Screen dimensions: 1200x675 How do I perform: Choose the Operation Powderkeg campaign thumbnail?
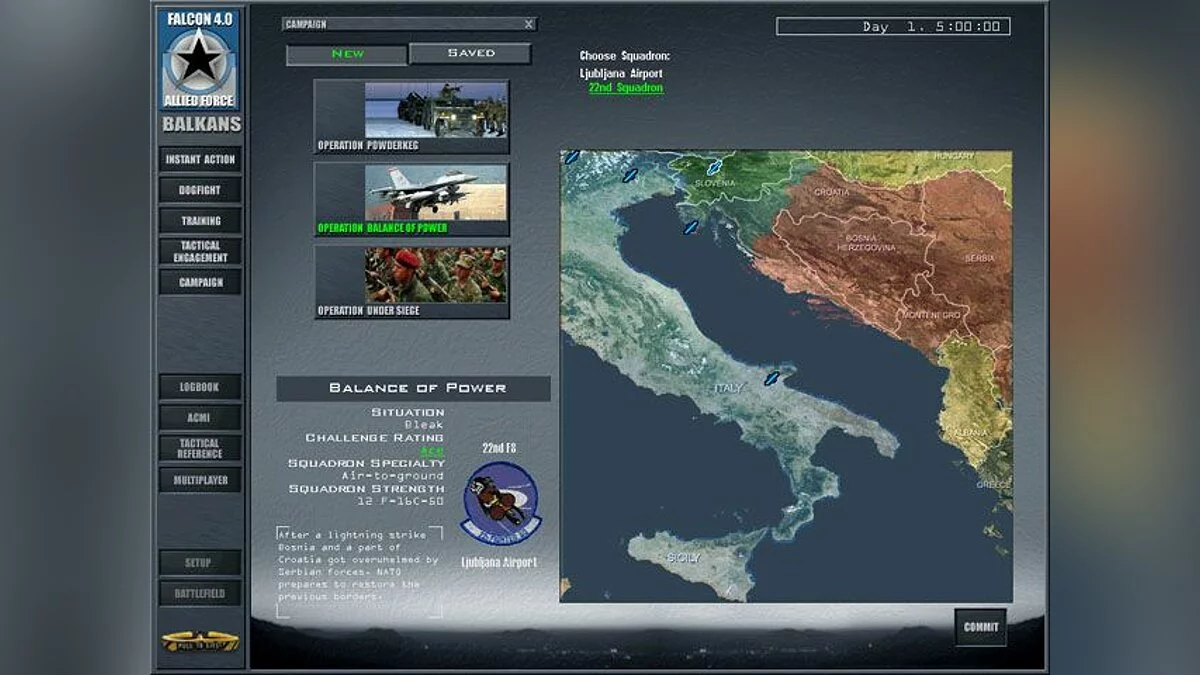point(411,117)
